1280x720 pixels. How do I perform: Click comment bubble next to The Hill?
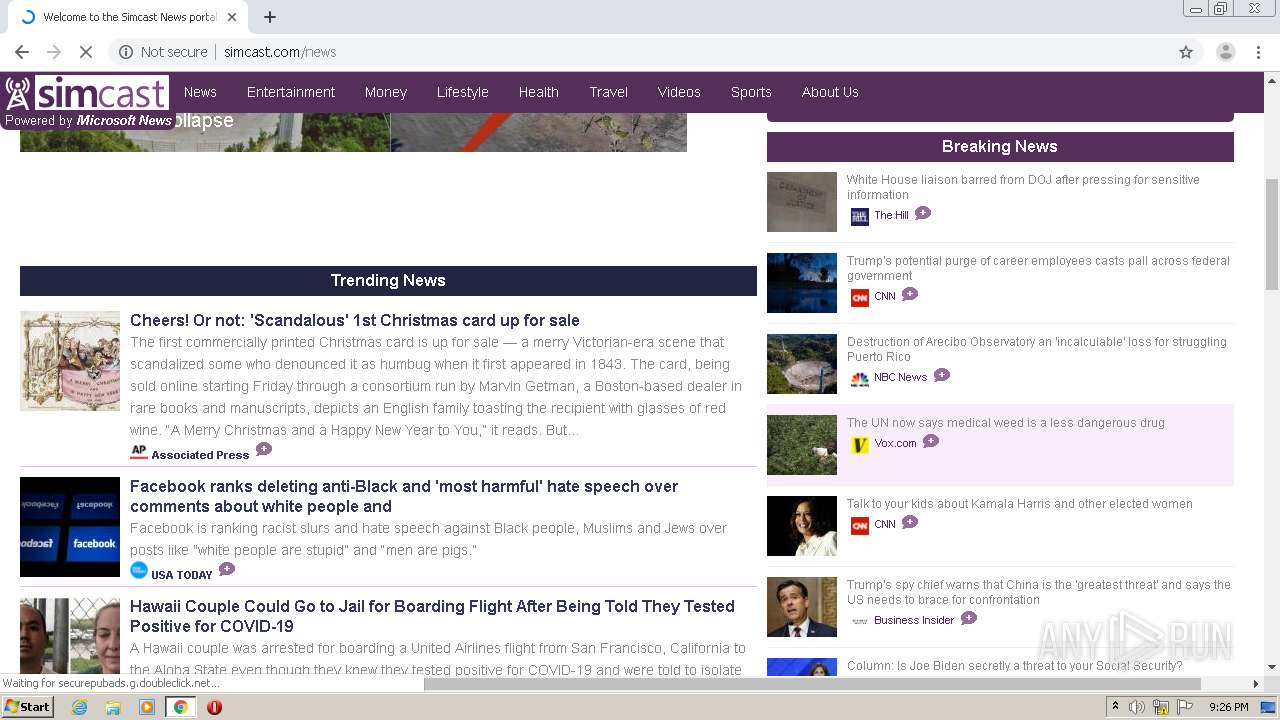(x=923, y=213)
